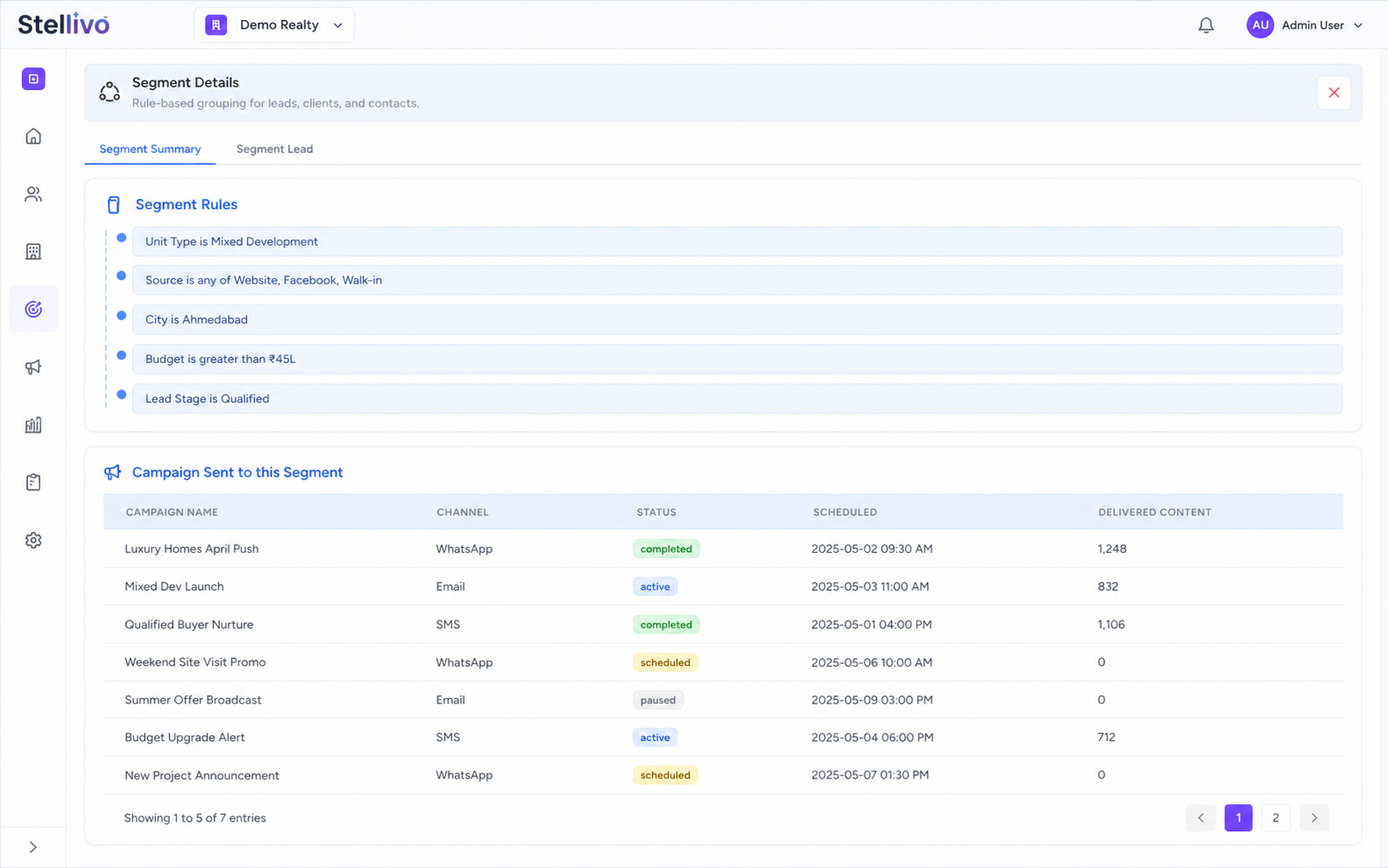The image size is (1388, 868).
Task: Select rule 'Unit Type is Mixed Development'
Action: (x=737, y=241)
